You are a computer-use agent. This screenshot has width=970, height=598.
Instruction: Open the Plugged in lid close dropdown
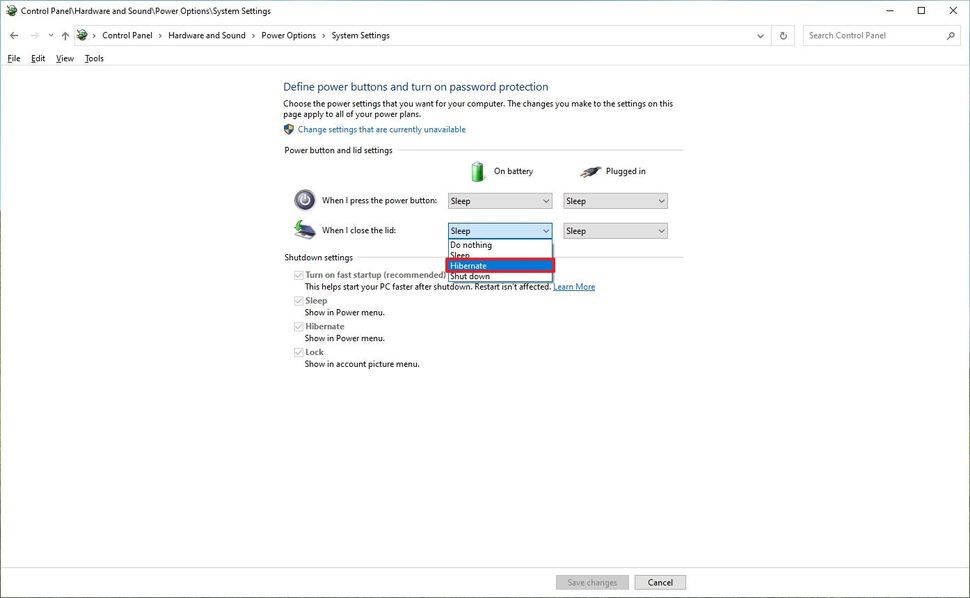tap(614, 230)
